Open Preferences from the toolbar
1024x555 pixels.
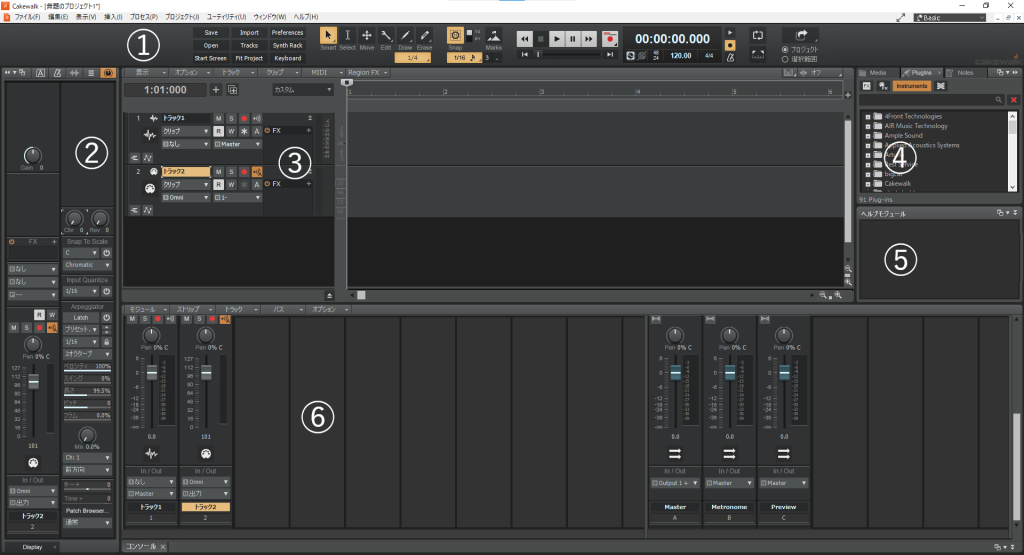tap(287, 33)
